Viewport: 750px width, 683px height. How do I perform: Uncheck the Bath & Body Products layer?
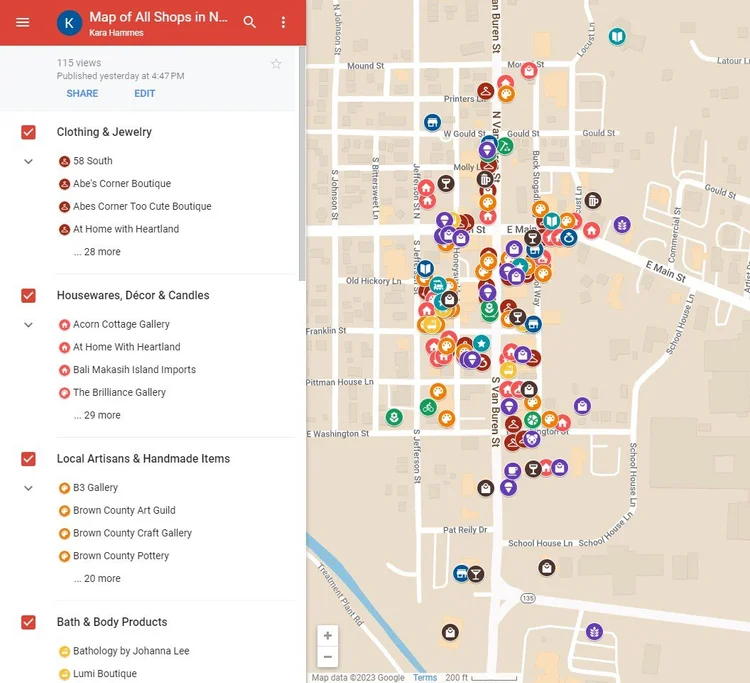(x=28, y=622)
